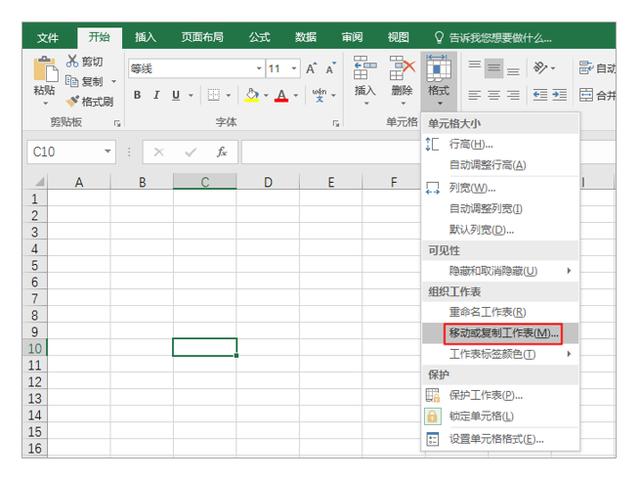Toggle Bold formatting
The width and height of the screenshot is (640, 479).
pyautogui.click(x=138, y=95)
